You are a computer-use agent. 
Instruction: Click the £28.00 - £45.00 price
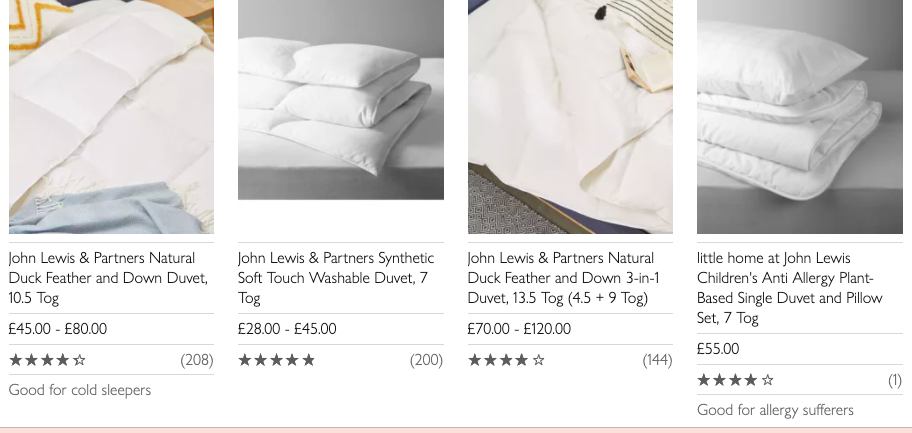click(x=287, y=329)
